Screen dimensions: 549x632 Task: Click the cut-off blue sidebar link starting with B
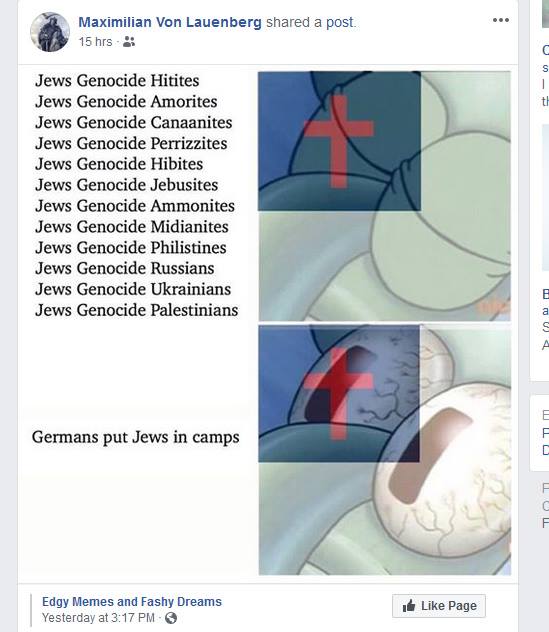(x=545, y=294)
